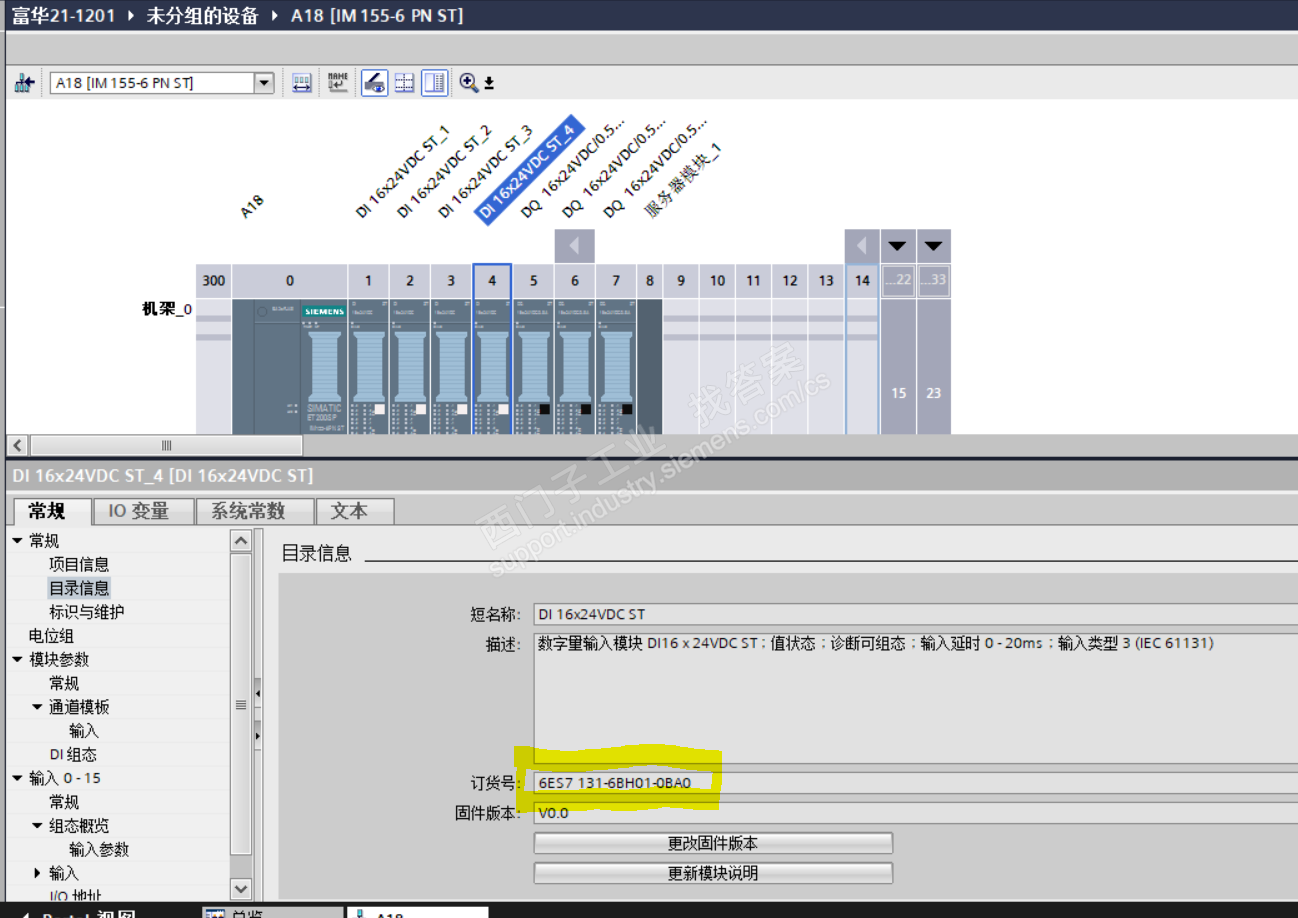
Task: Select the DQ module graphic in slot 5
Action: click(534, 366)
